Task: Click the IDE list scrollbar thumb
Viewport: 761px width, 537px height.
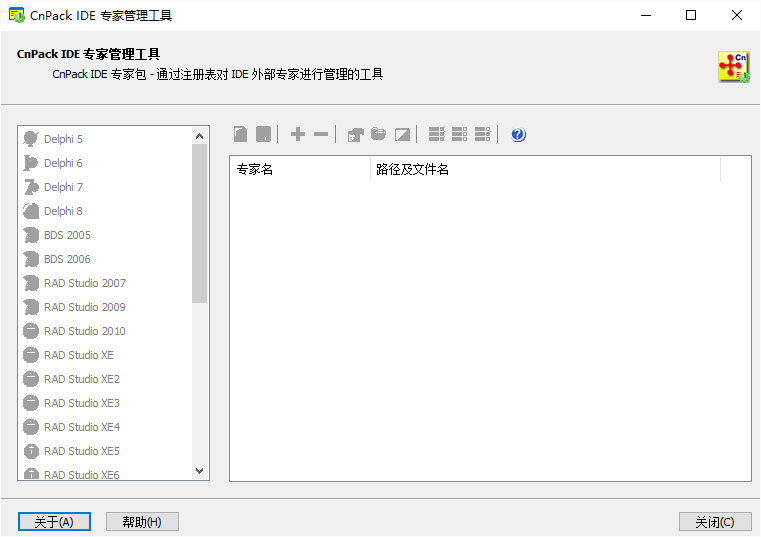Action: pyautogui.click(x=199, y=223)
